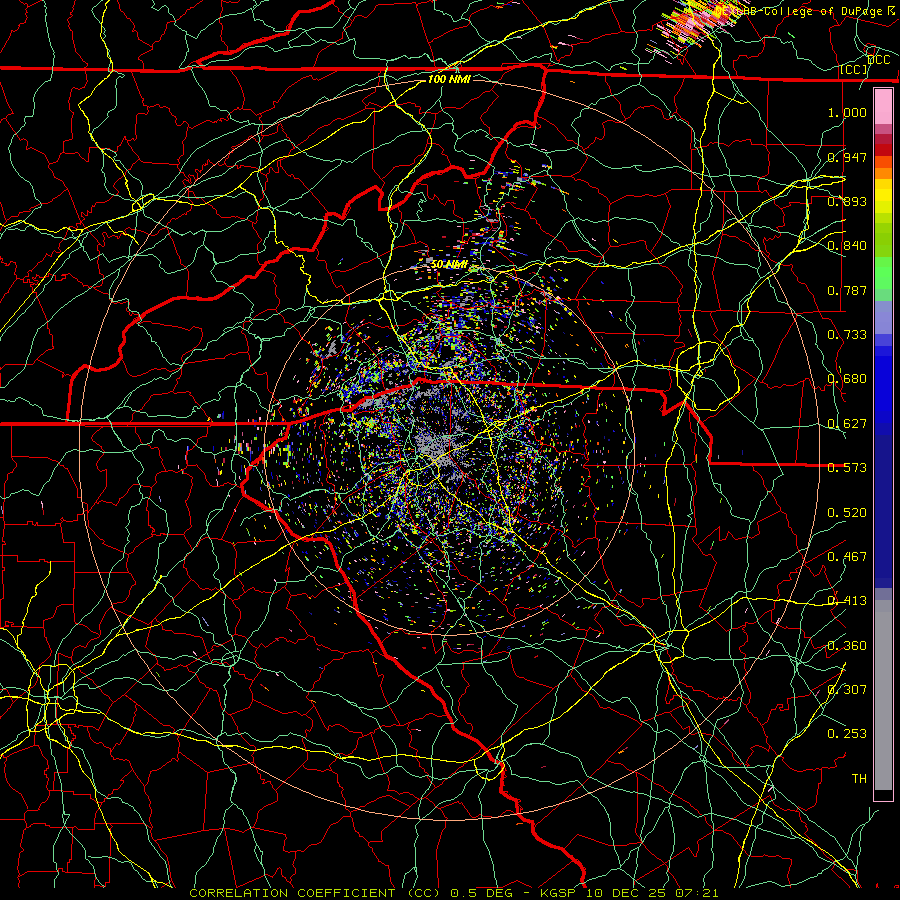Click the 0.467 legend value
Screen dimensions: 900x900
pos(847,557)
